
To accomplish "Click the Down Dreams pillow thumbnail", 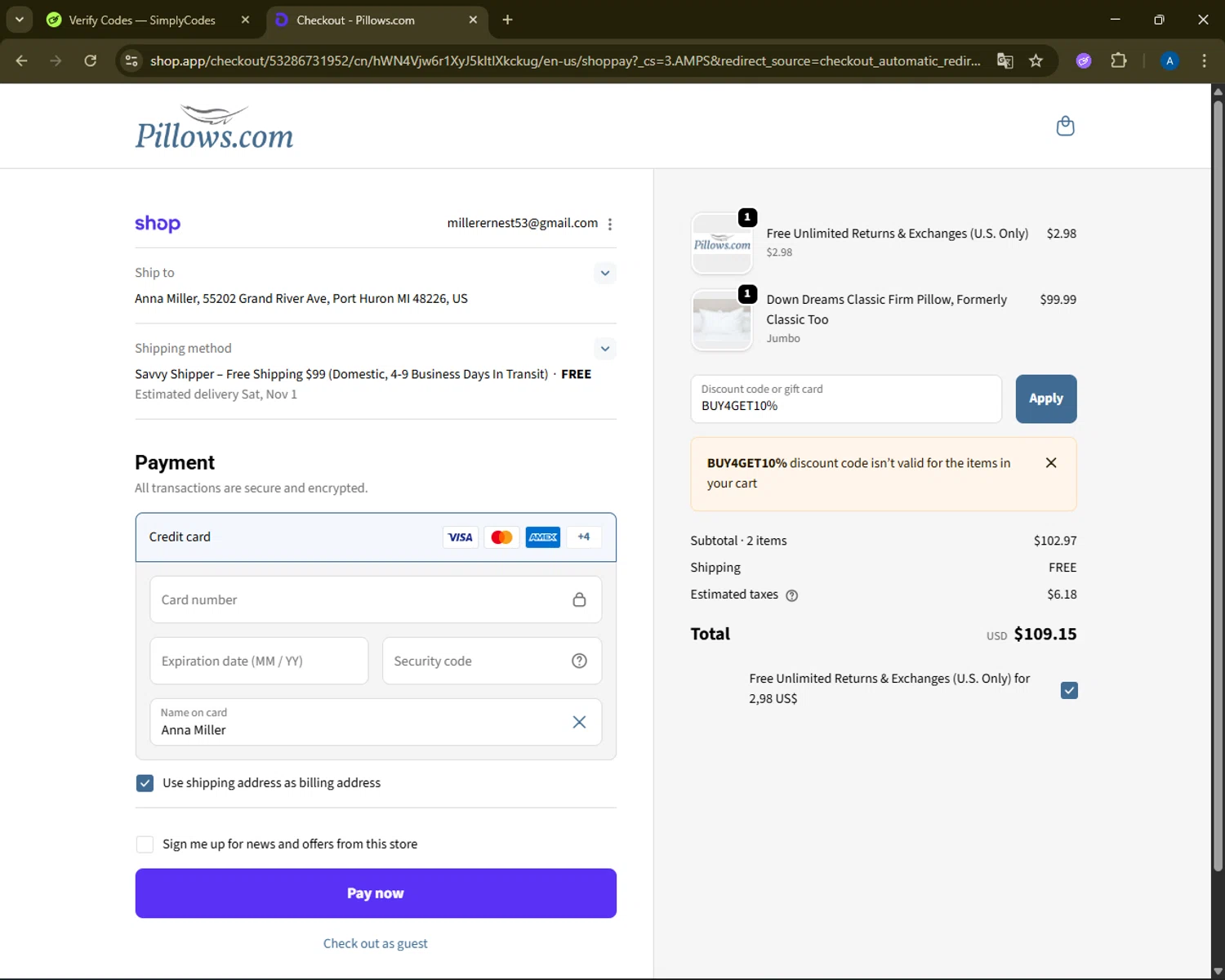I will [x=722, y=320].
